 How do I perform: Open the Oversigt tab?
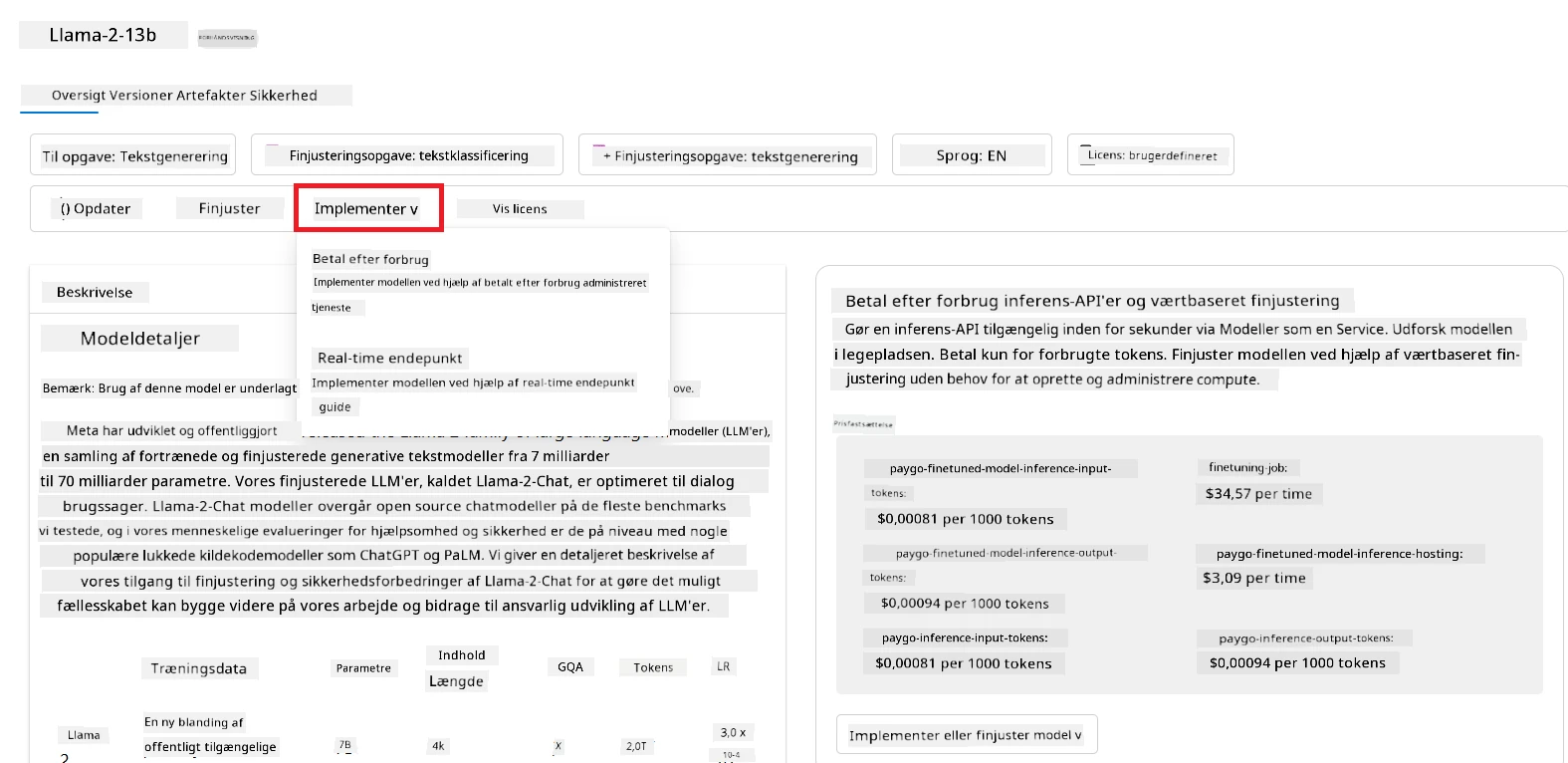pos(79,96)
